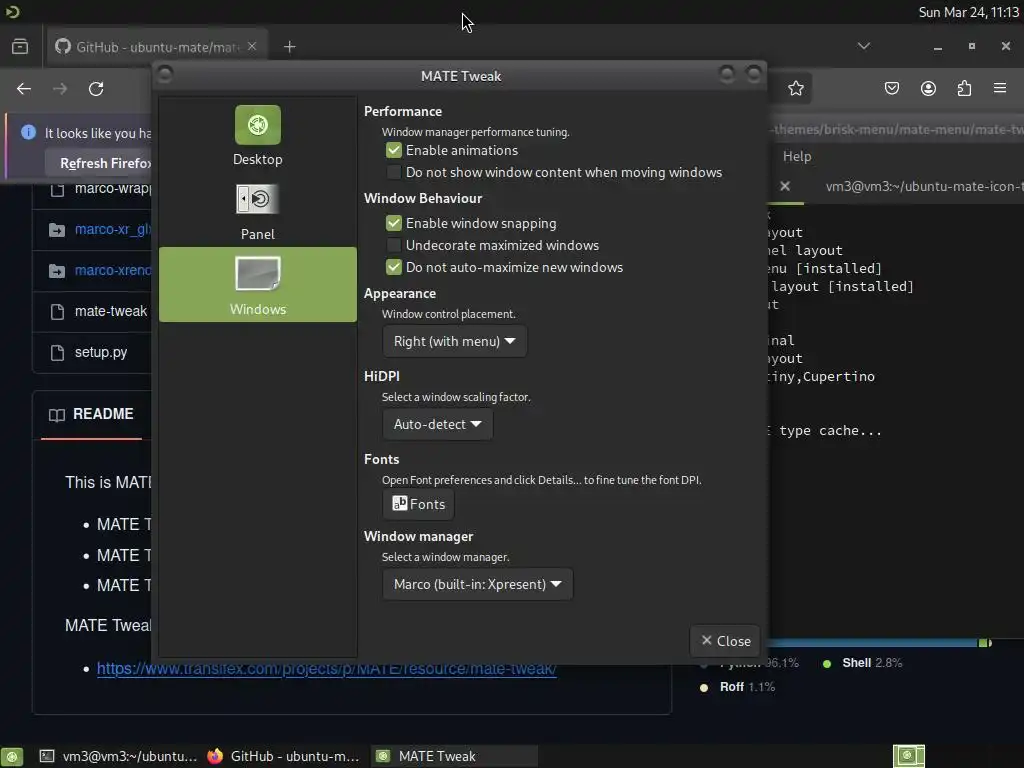Screen dimensions: 1024x768
Task: Open the Firefox hamburger menu
Action: (1000, 88)
